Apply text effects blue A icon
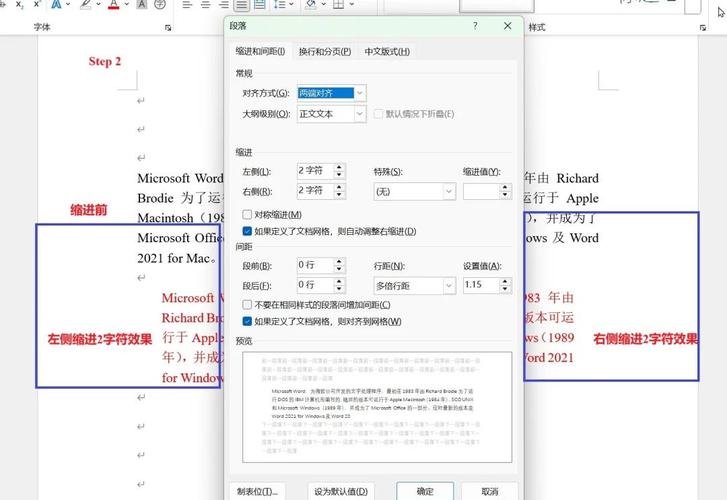The width and height of the screenshot is (727, 500). pos(56,5)
